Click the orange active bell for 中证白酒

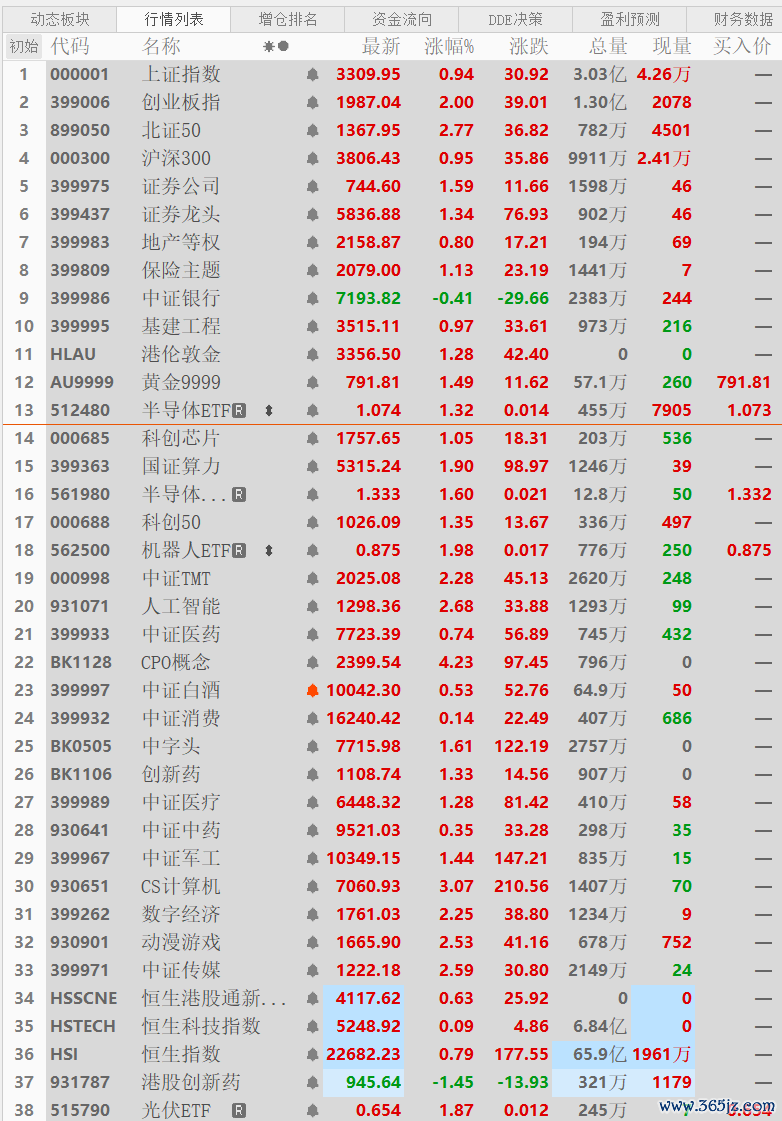point(312,691)
